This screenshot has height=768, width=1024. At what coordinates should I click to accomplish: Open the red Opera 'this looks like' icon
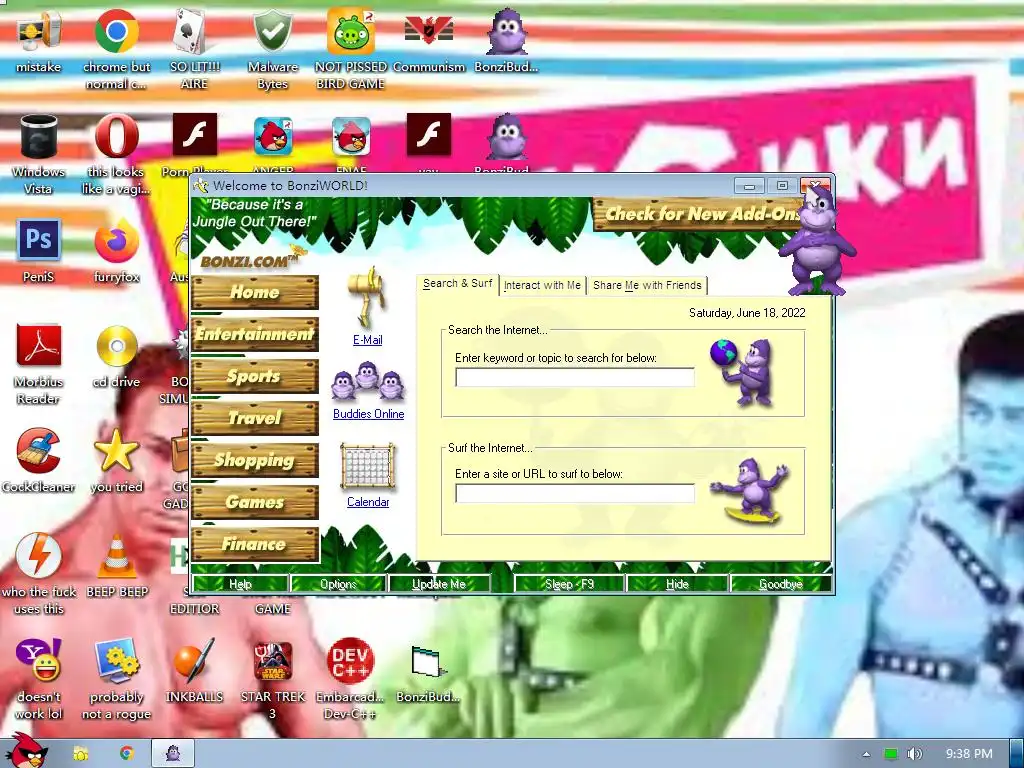(116, 136)
